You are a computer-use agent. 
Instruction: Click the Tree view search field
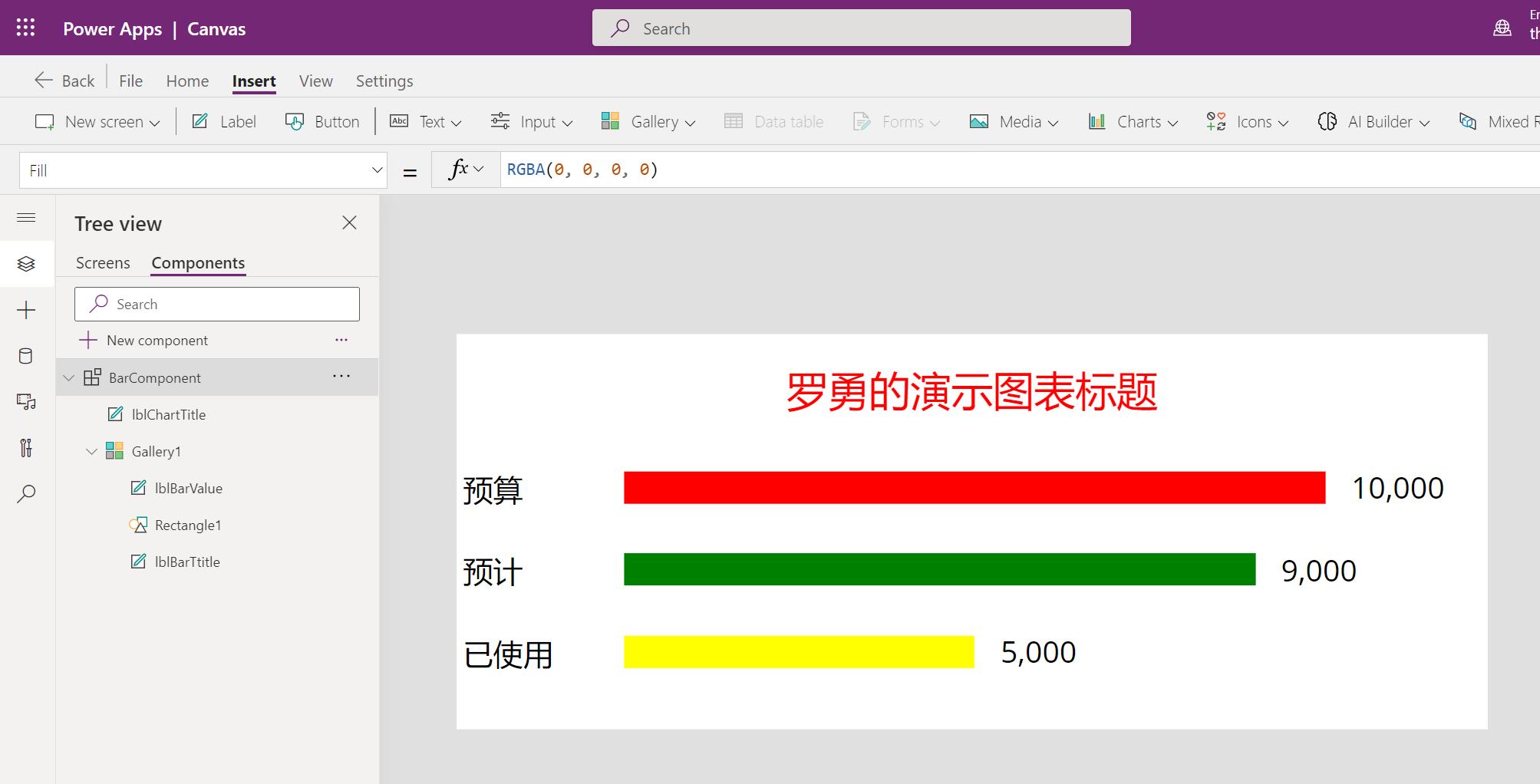[x=217, y=304]
